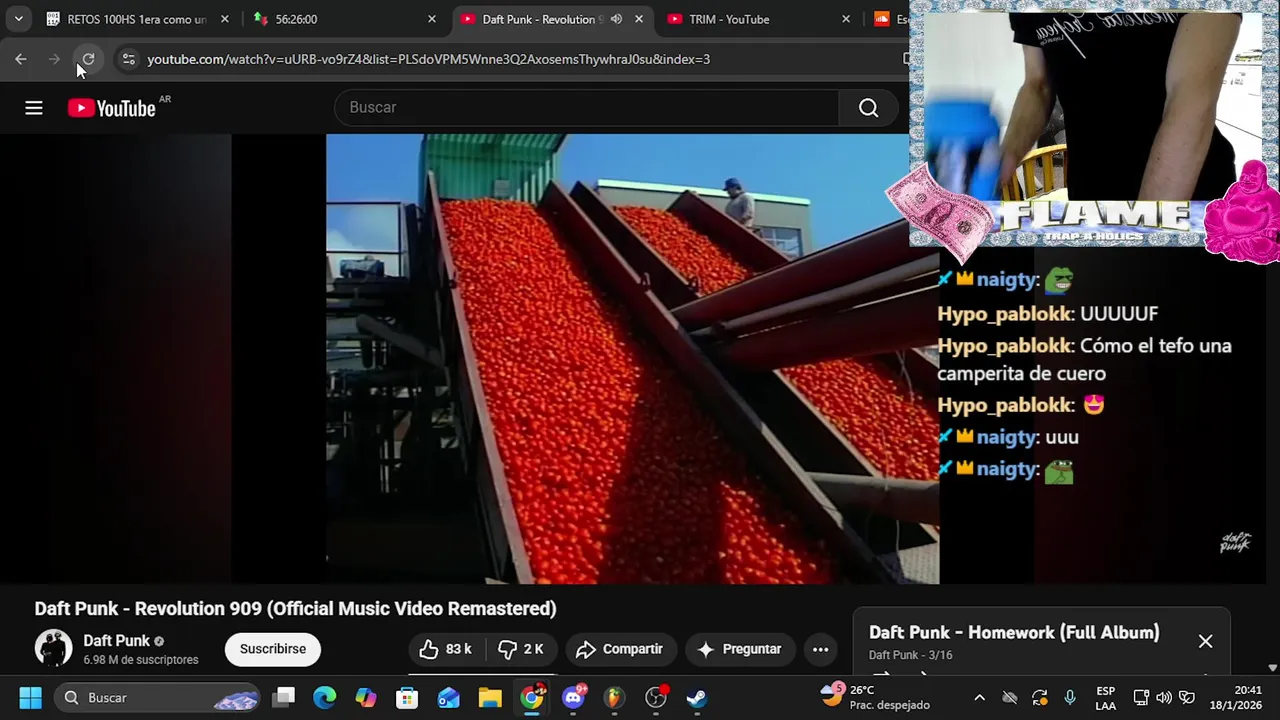Viewport: 1280px width, 720px height.
Task: Click the Compartir share button
Action: point(620,649)
